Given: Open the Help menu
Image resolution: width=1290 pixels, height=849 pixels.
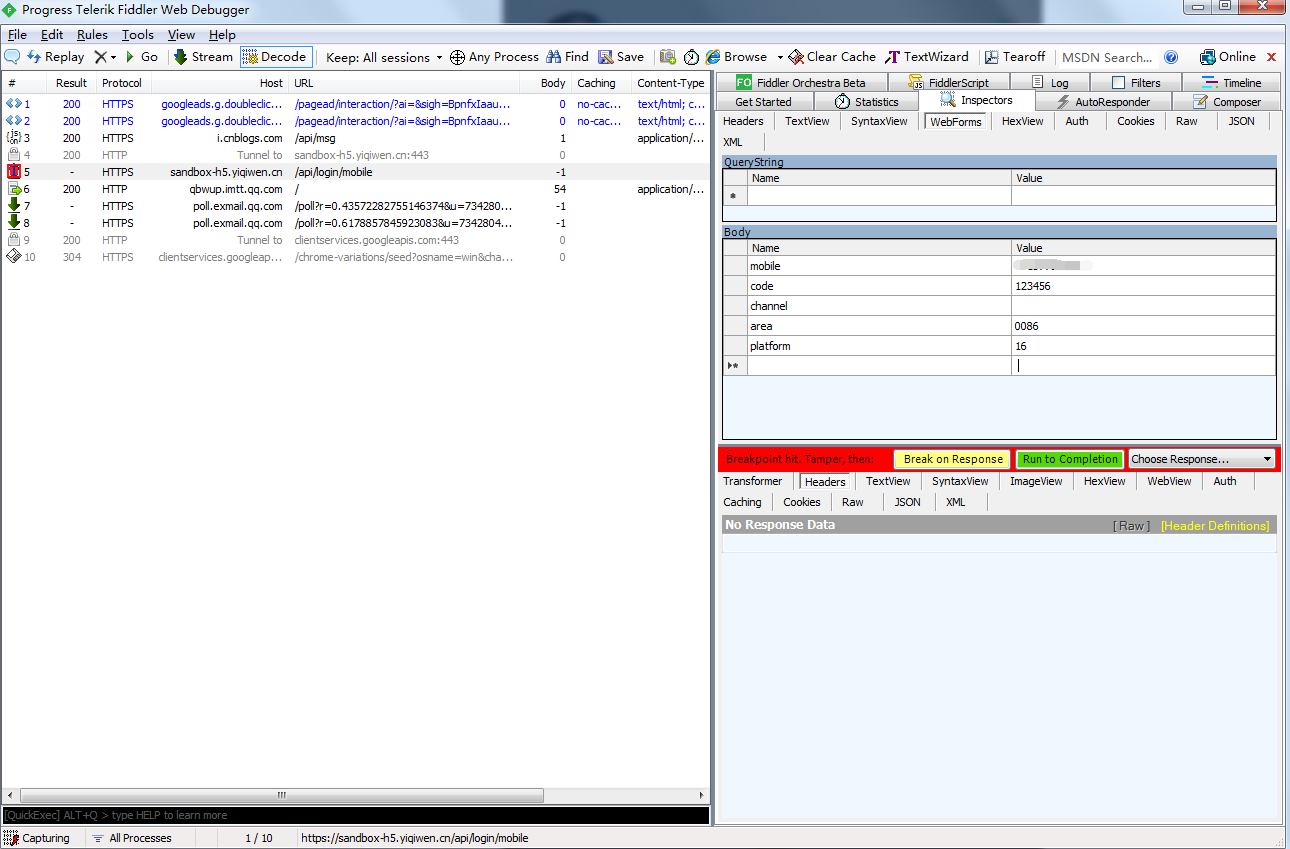Looking at the screenshot, I should tap(222, 35).
